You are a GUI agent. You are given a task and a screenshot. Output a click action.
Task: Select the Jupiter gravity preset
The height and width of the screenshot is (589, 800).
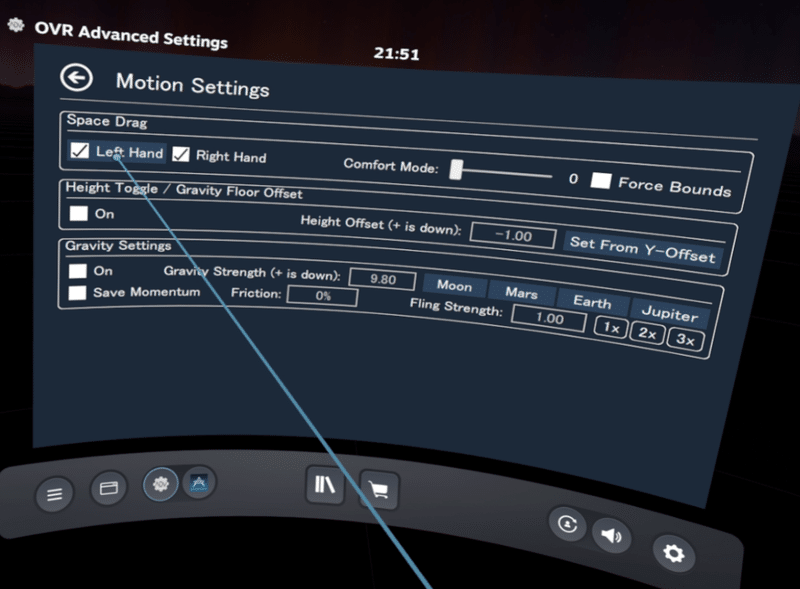670,314
